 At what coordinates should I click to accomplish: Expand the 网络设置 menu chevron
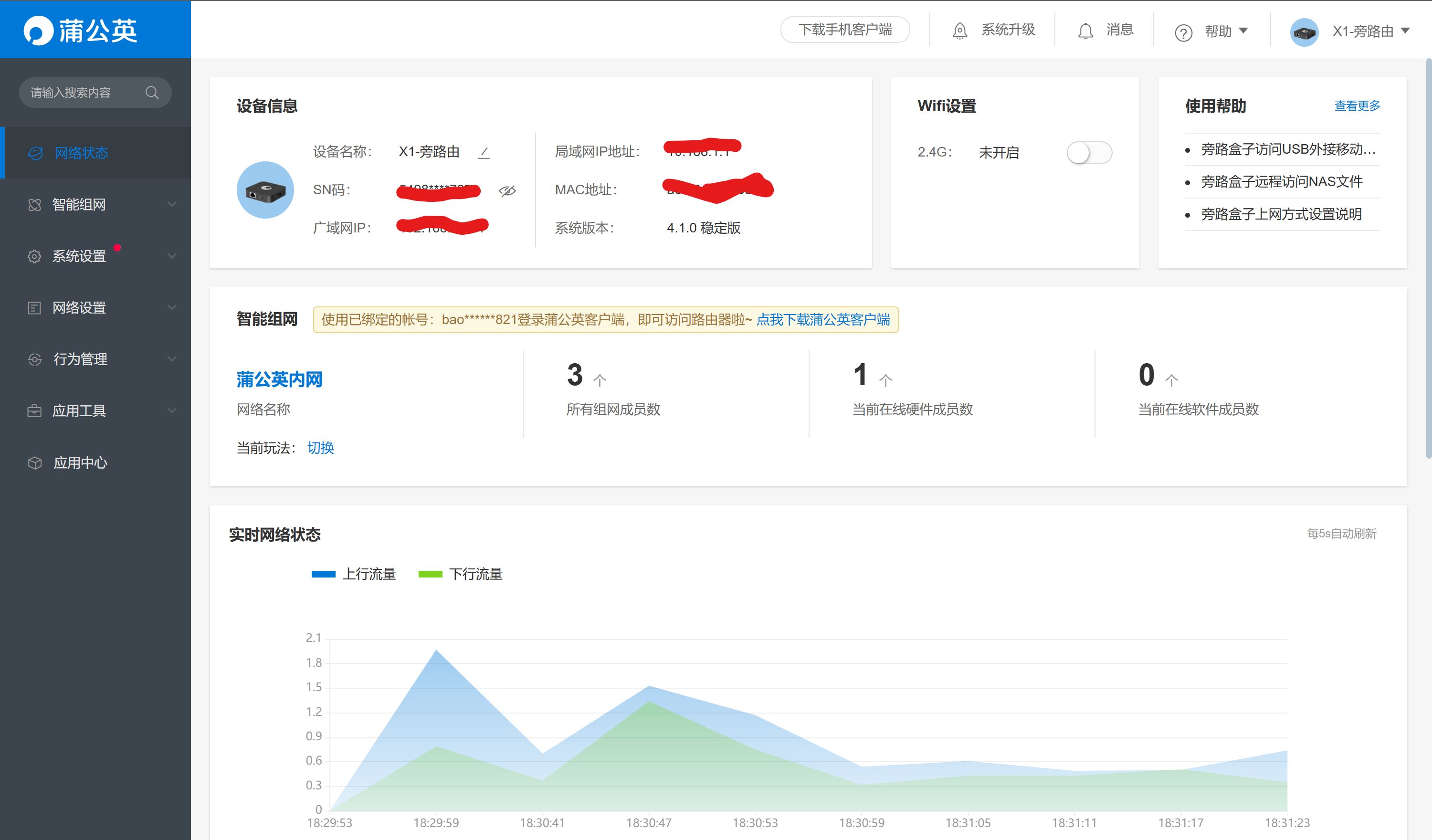172,307
